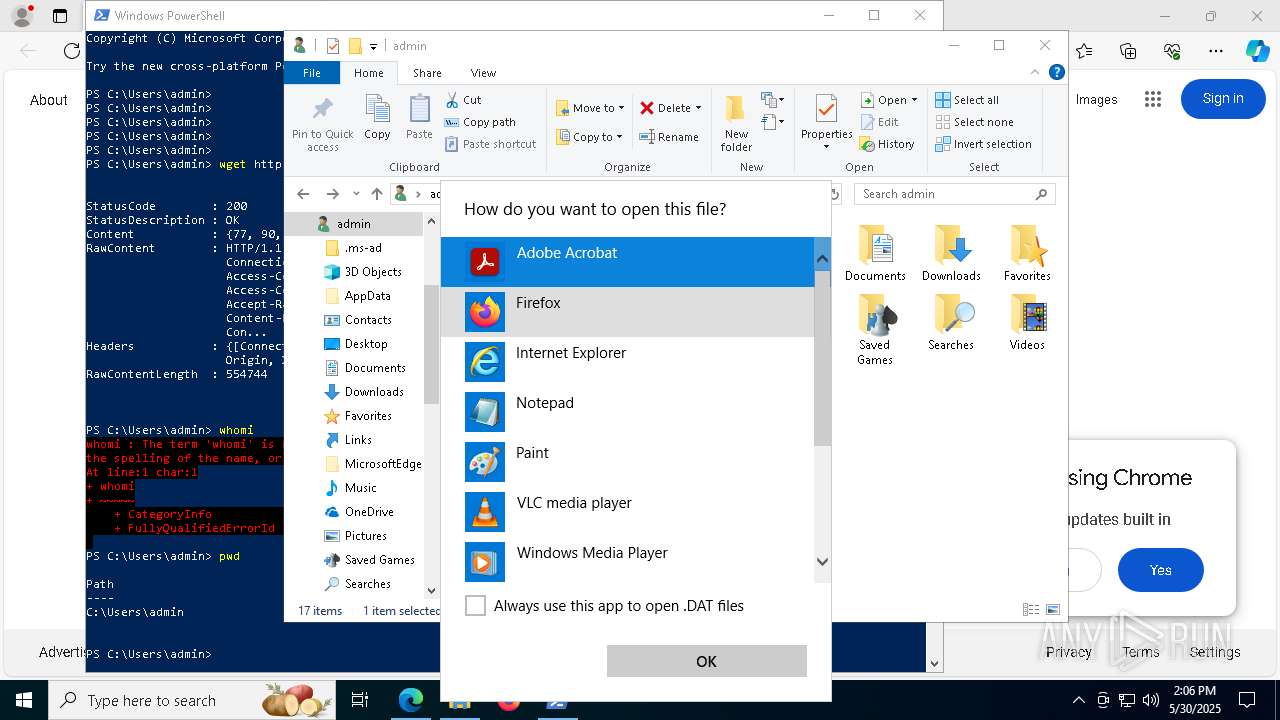Click Paste shortcut in the ribbon
This screenshot has width=1280, height=720.
pos(490,144)
